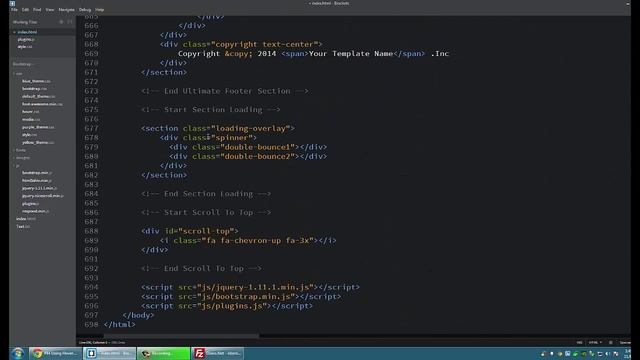Open jquery.nicescroll.min.js in the file tree
This screenshot has height=360, width=640.
point(42,196)
